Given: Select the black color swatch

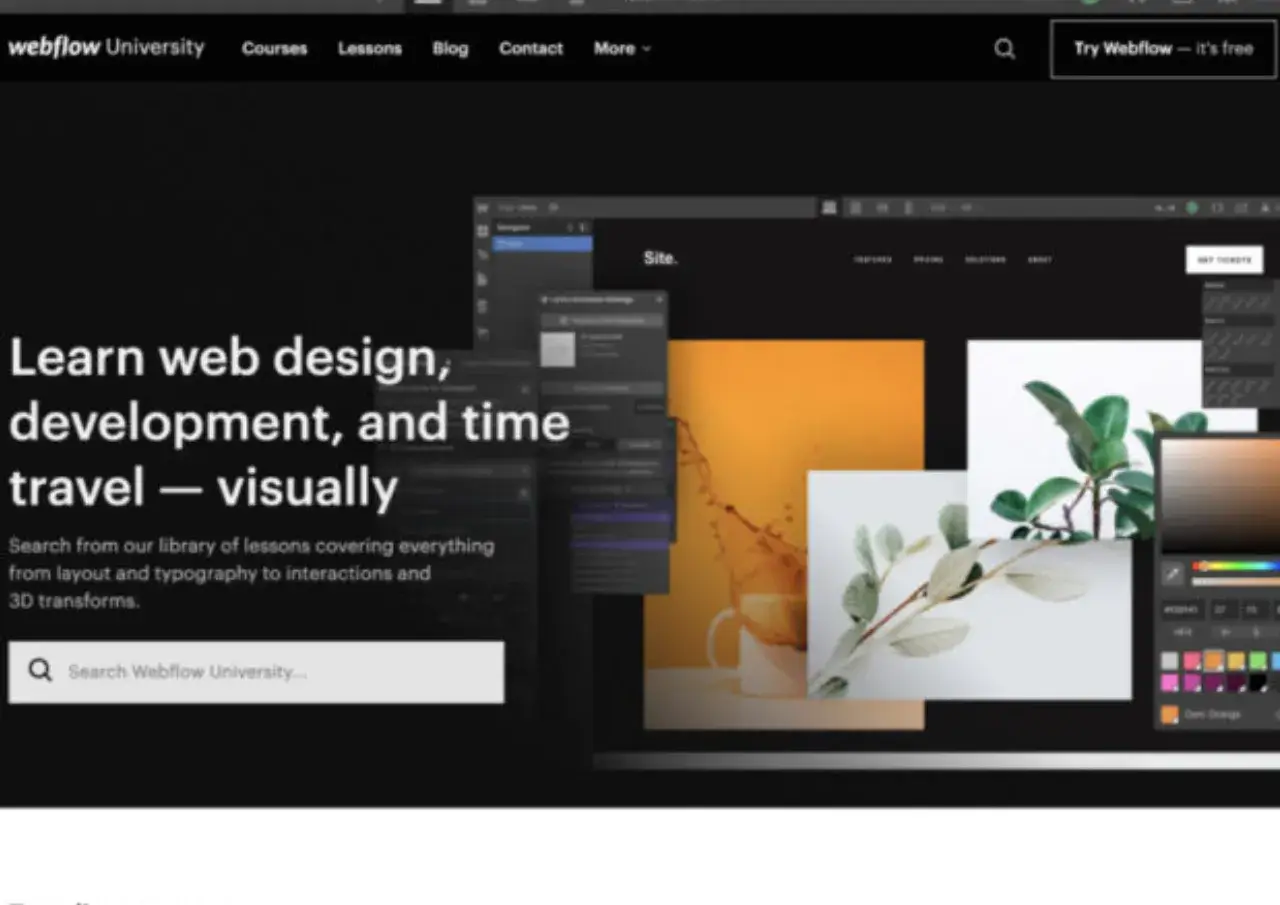Looking at the screenshot, I should (1257, 683).
